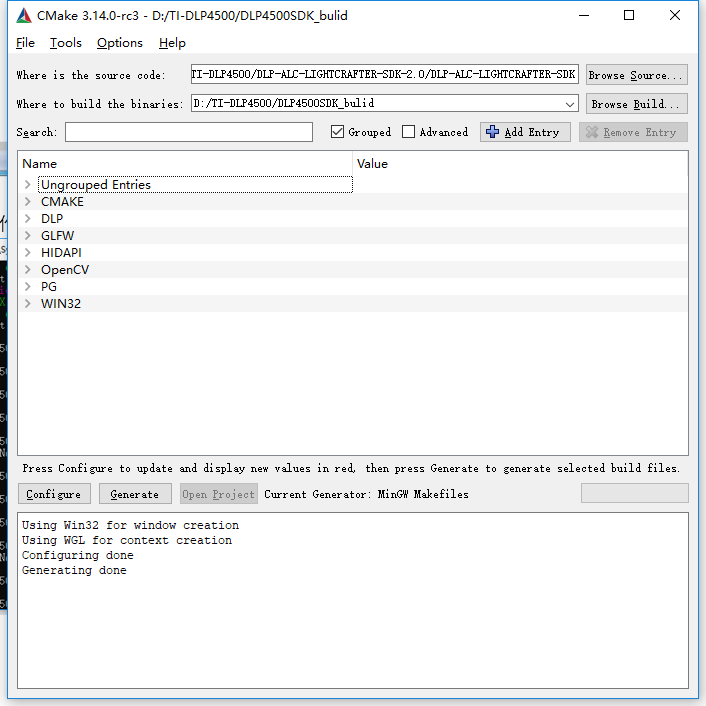Open the build binaries path dropdown arrow
The image size is (706, 706).
[x=570, y=104]
